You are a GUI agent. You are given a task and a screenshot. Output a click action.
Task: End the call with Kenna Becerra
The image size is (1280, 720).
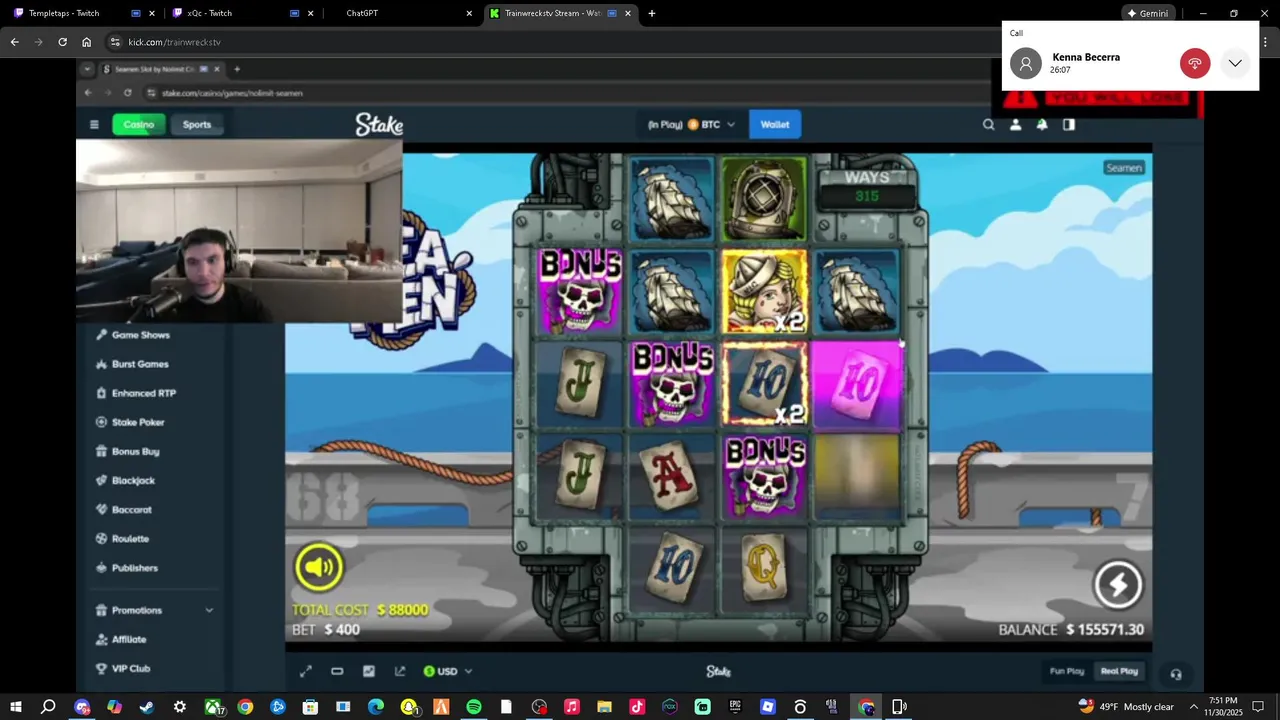(x=1195, y=64)
